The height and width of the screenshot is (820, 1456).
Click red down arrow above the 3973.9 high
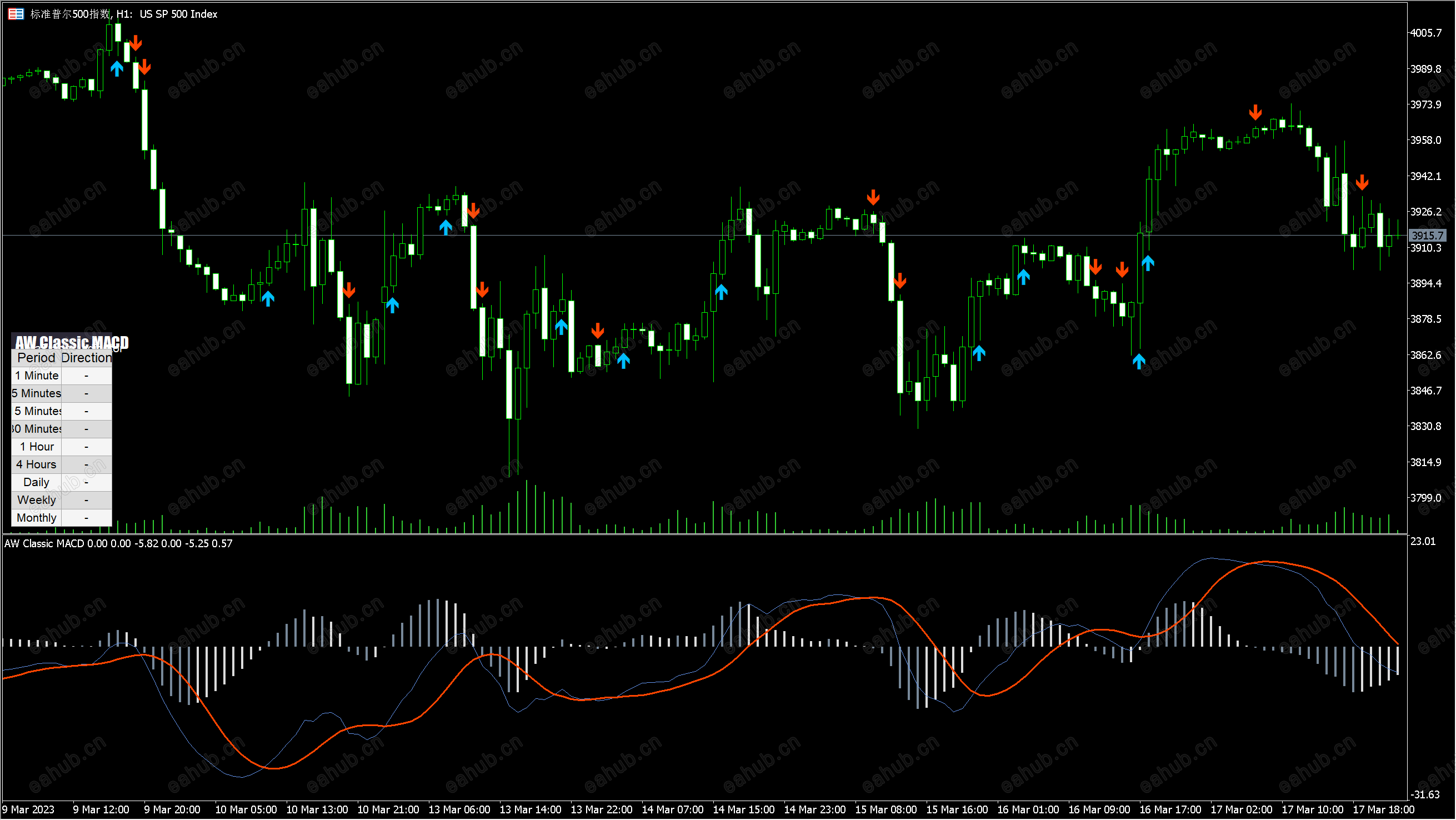click(x=1256, y=112)
